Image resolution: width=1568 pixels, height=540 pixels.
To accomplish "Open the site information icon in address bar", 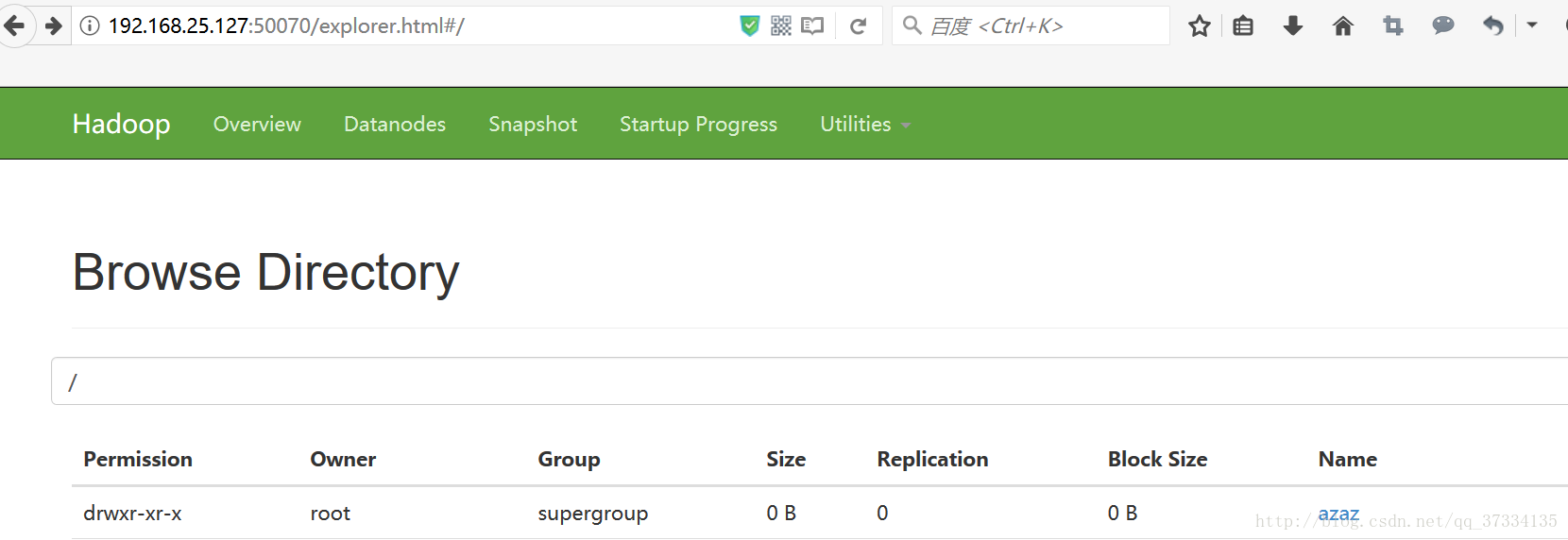I will [90, 25].
